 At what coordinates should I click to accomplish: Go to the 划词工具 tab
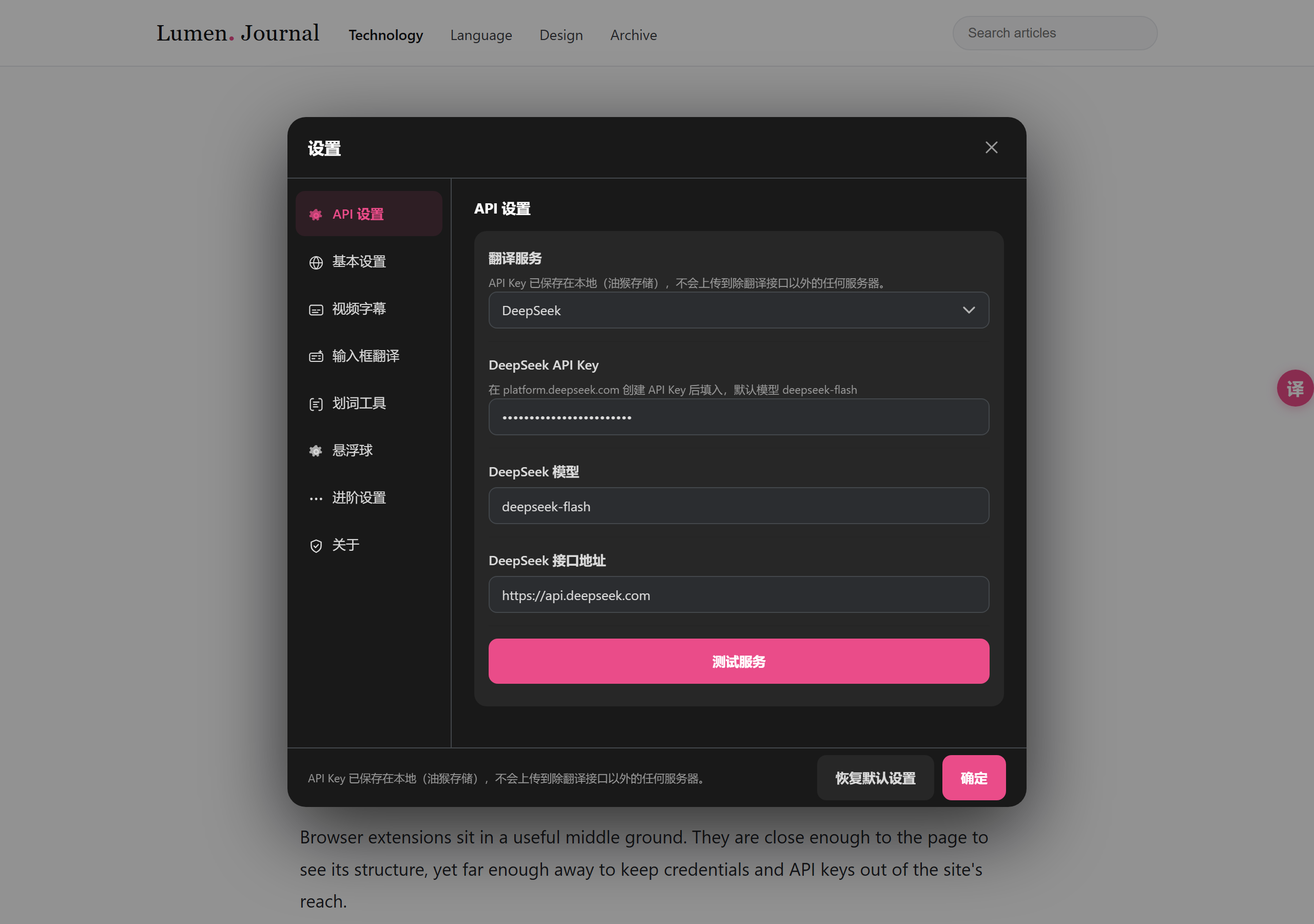point(369,403)
